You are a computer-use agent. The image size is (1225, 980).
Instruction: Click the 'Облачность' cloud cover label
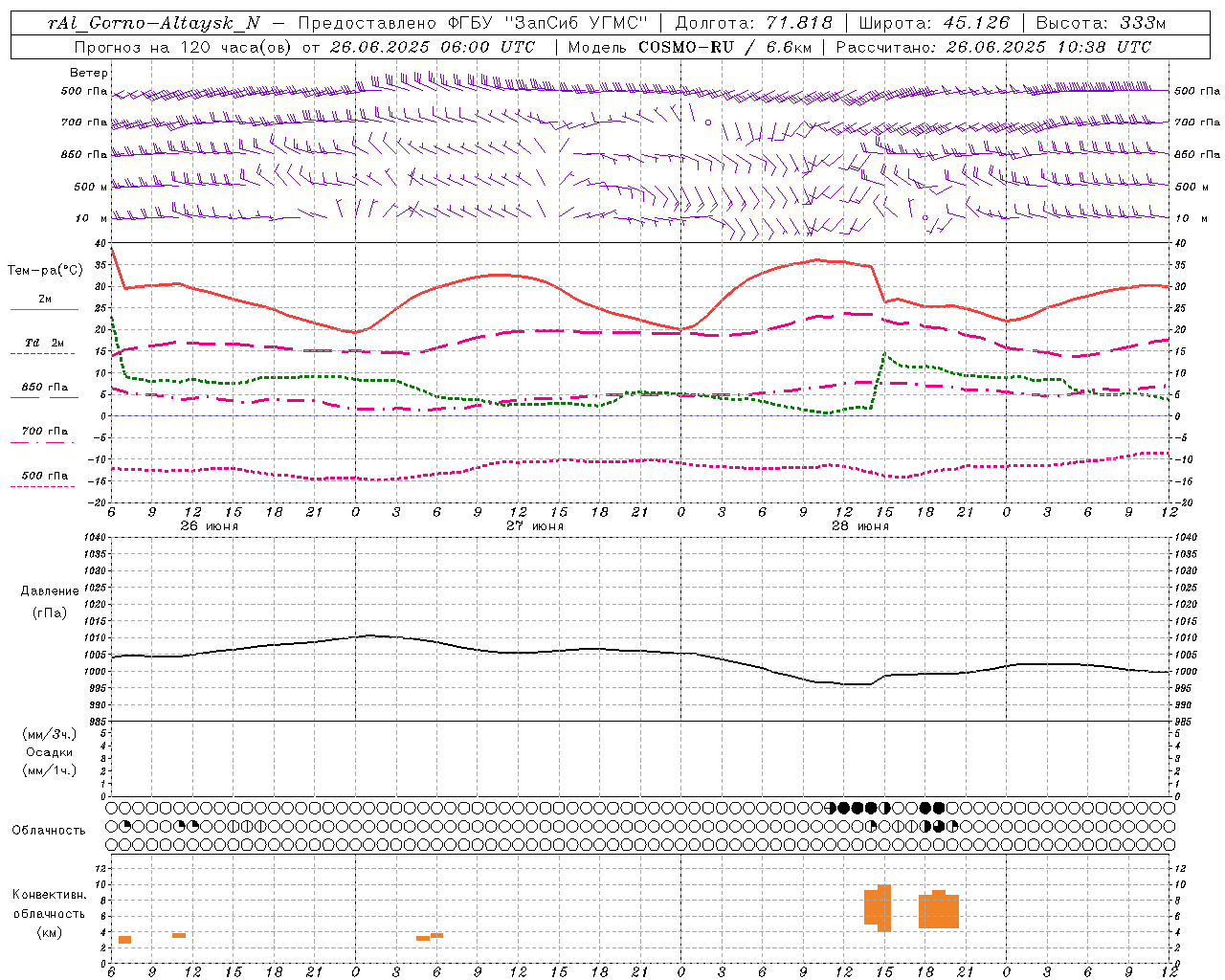49,831
